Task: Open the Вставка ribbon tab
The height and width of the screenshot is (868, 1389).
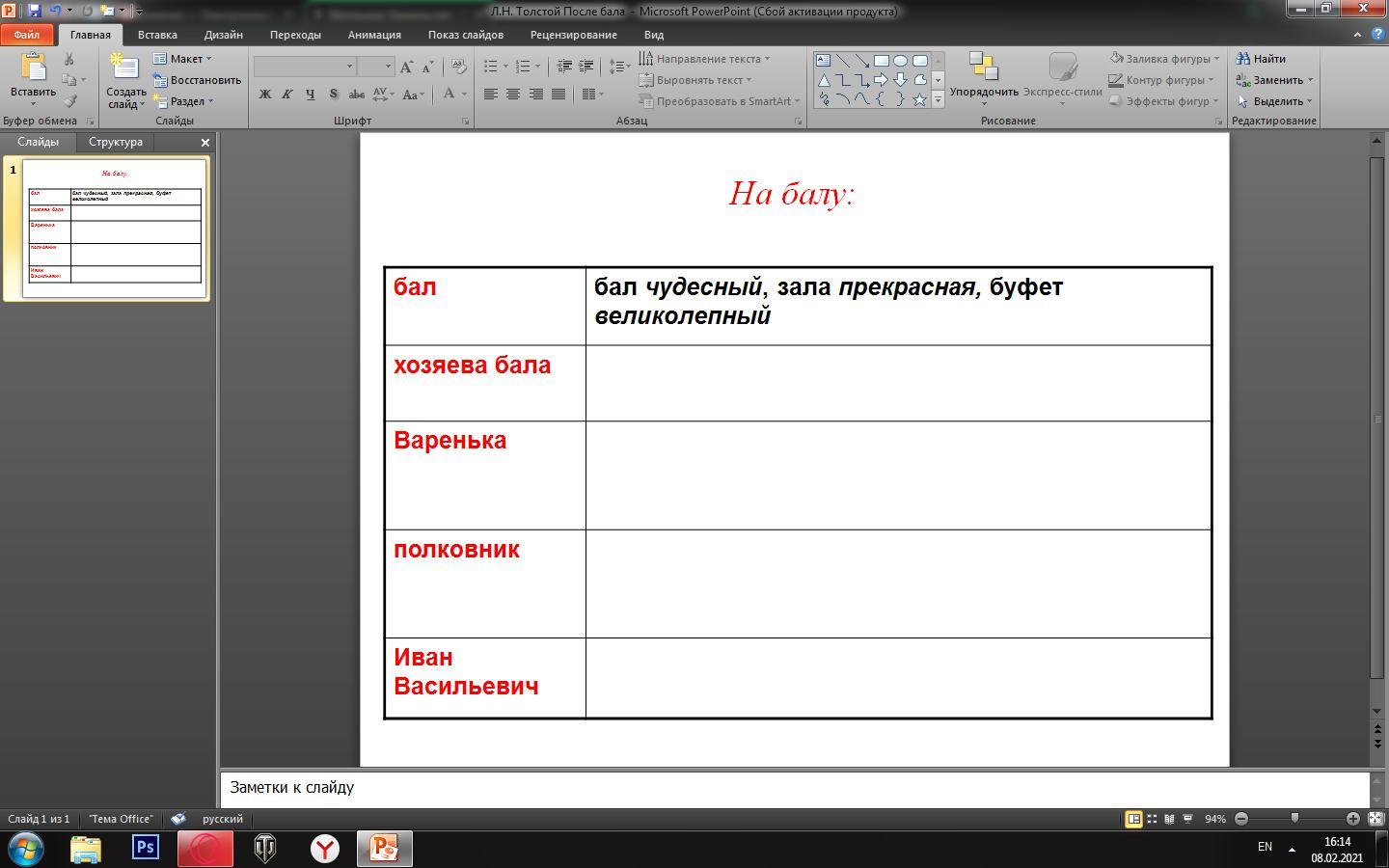Action: click(157, 35)
